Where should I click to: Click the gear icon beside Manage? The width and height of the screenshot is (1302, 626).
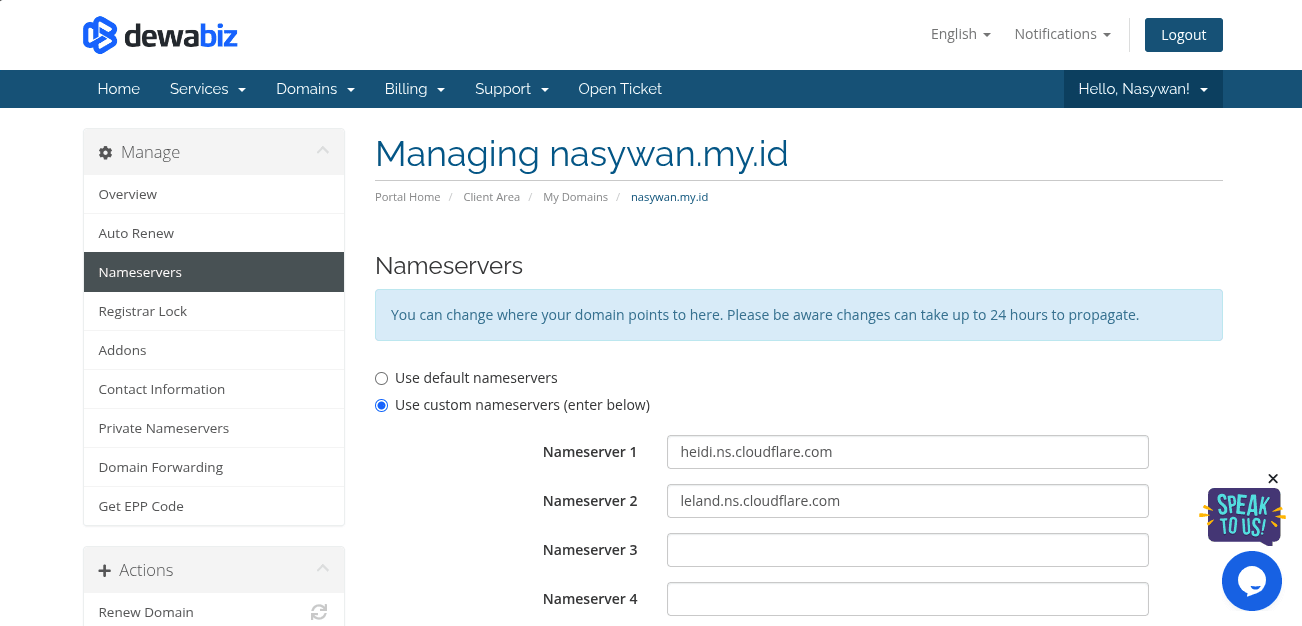tap(105, 152)
